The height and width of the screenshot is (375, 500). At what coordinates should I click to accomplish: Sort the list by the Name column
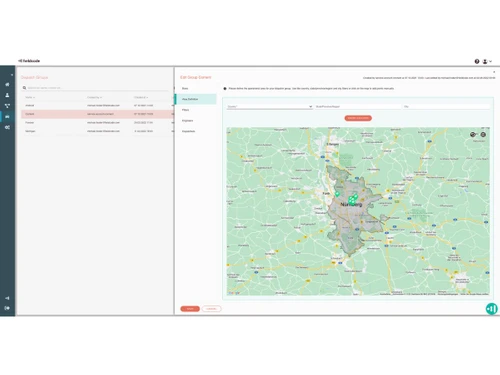tap(30, 97)
